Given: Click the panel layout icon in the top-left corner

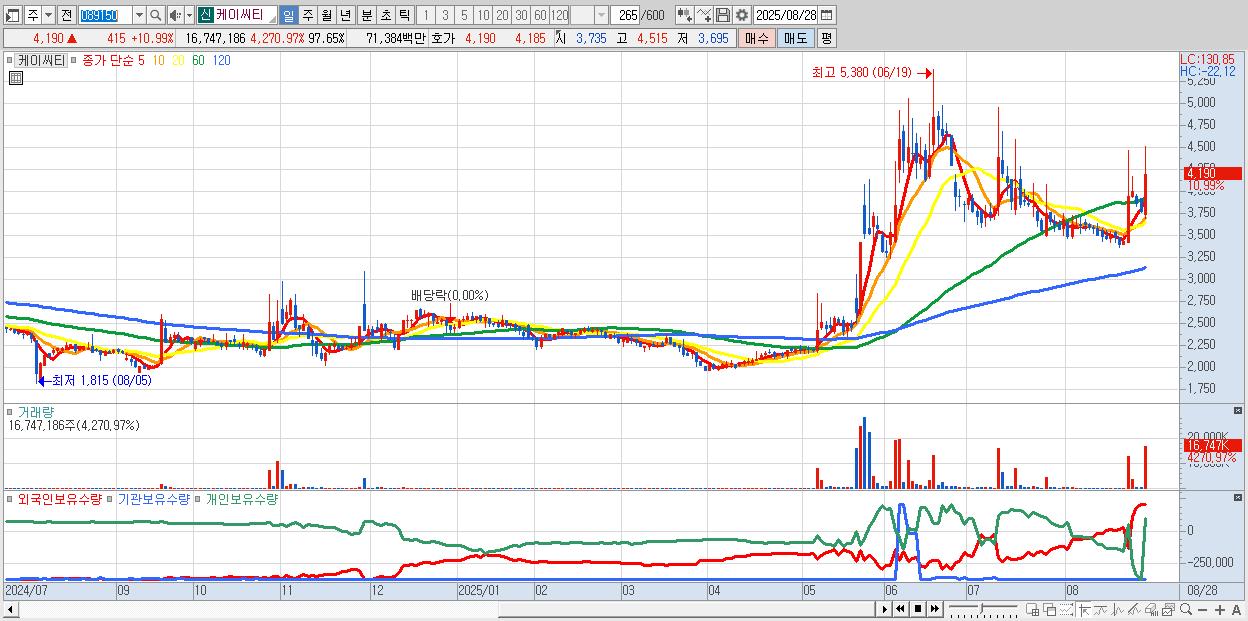Looking at the screenshot, I should [12, 15].
